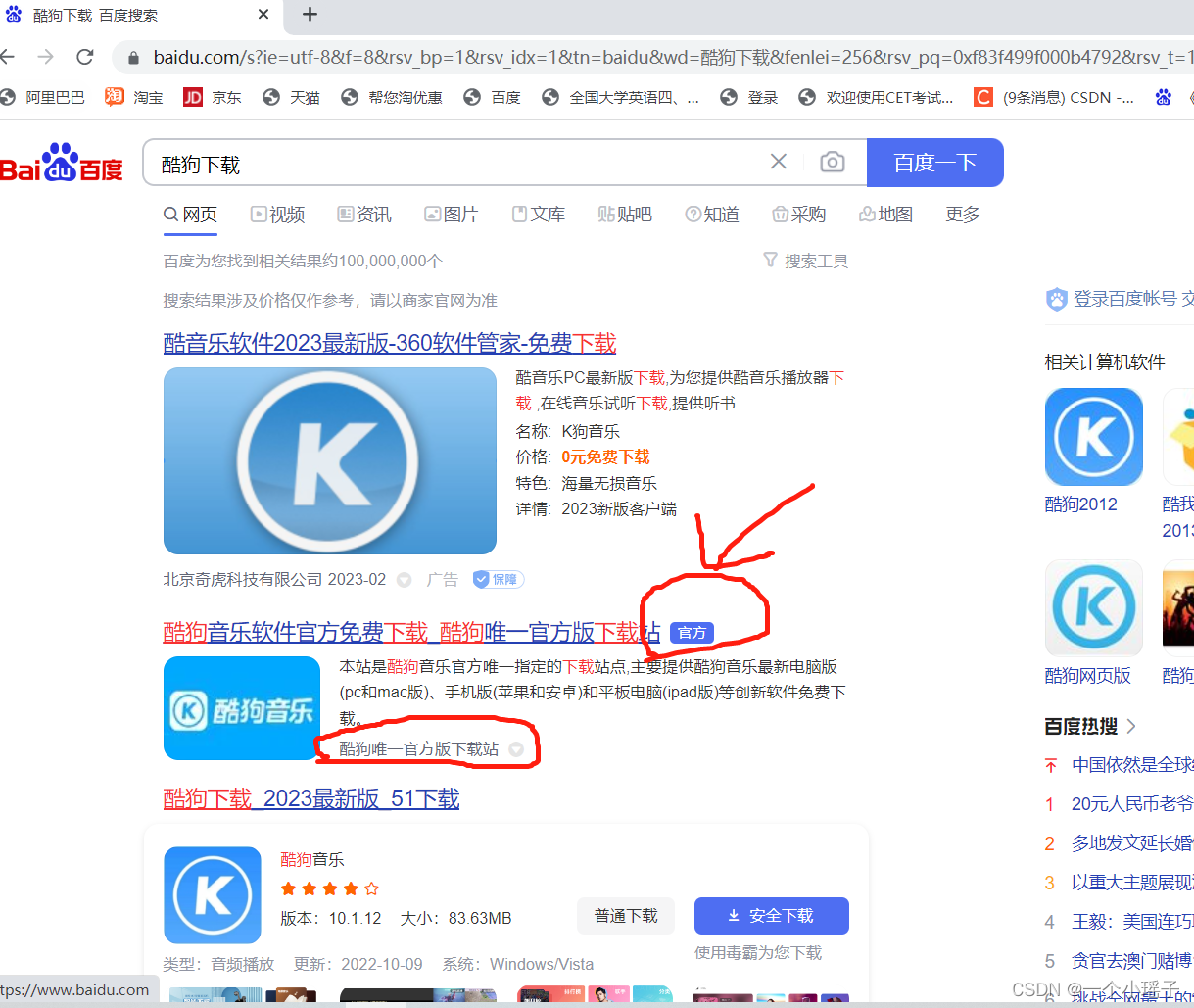1194x1008 pixels.
Task: Click the large K logo ad image
Action: 330,460
